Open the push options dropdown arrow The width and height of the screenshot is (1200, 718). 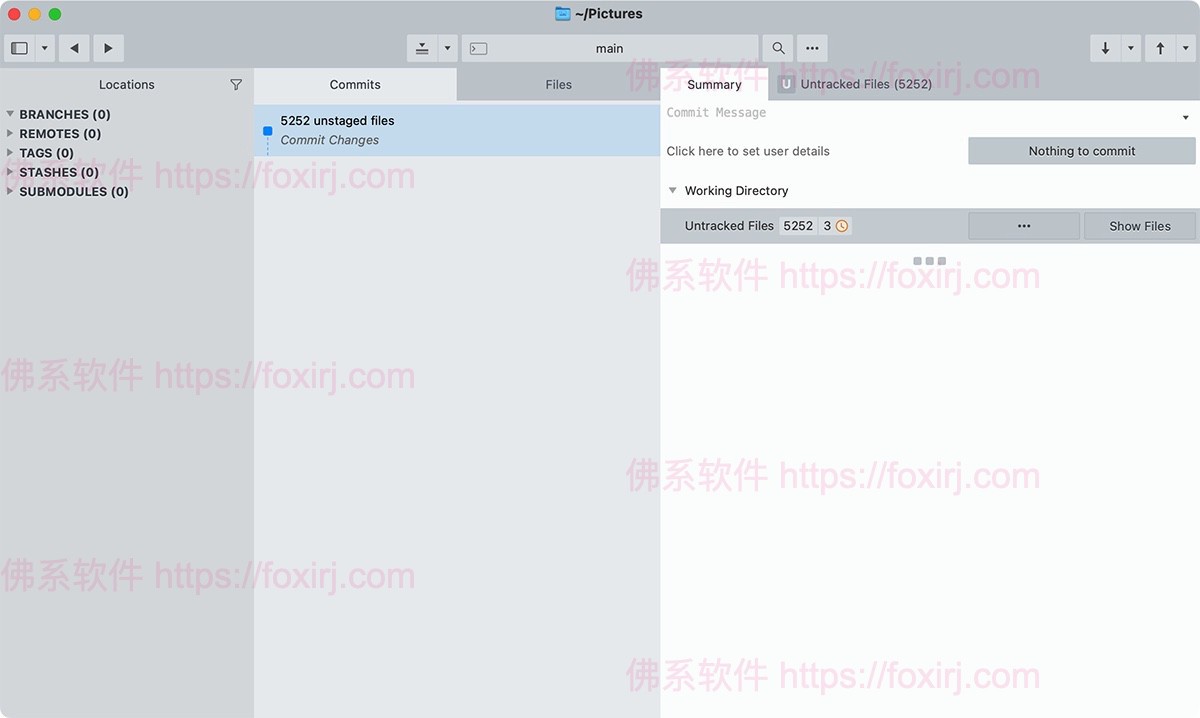[1186, 48]
